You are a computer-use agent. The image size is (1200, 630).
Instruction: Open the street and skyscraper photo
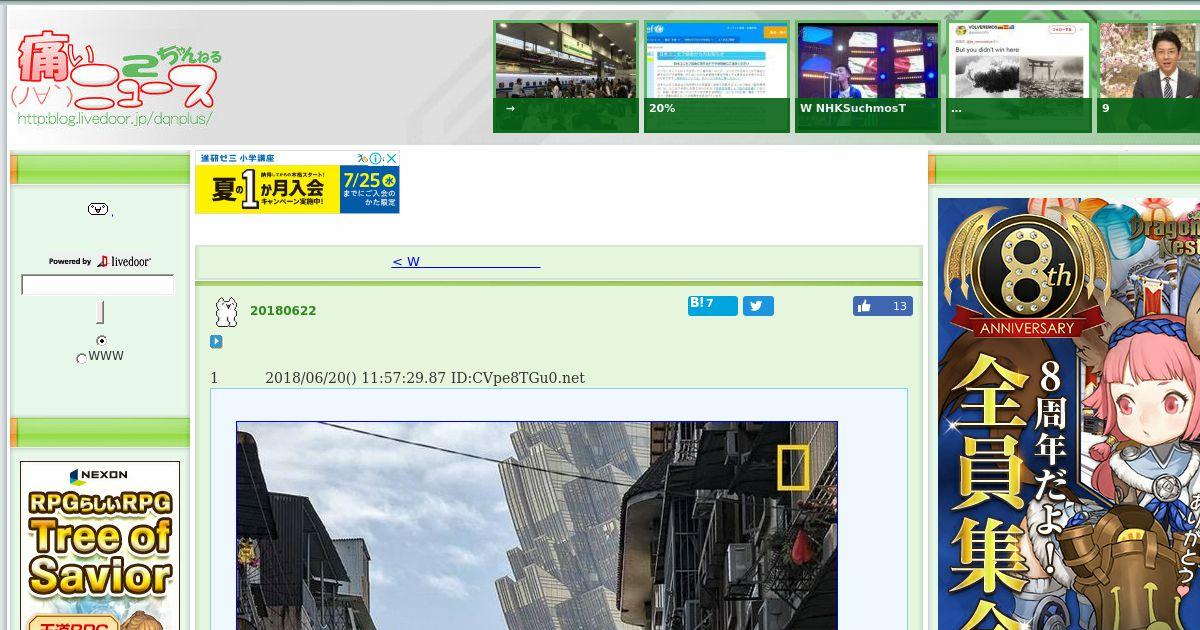537,525
